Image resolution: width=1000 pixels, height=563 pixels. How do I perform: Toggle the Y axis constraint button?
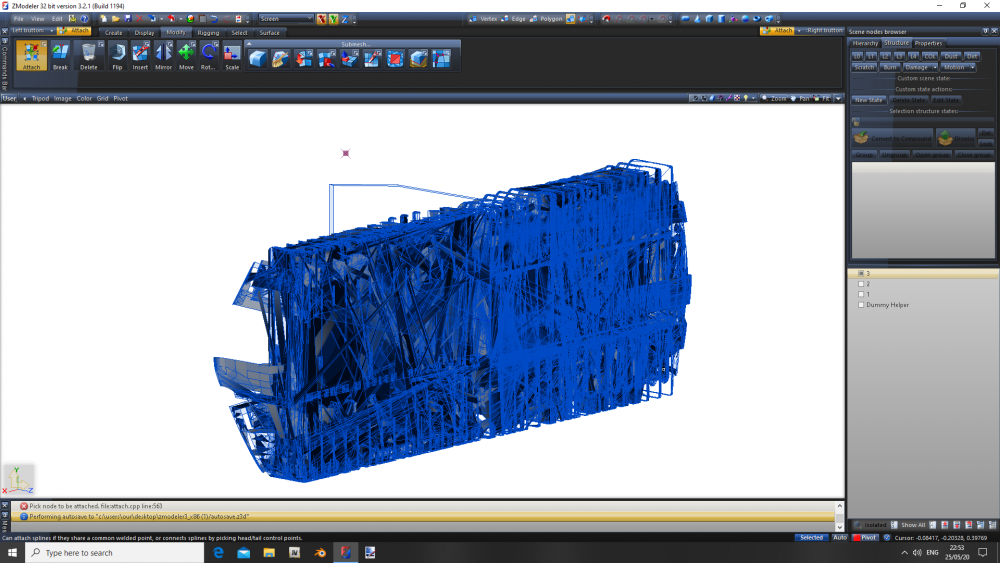333,18
